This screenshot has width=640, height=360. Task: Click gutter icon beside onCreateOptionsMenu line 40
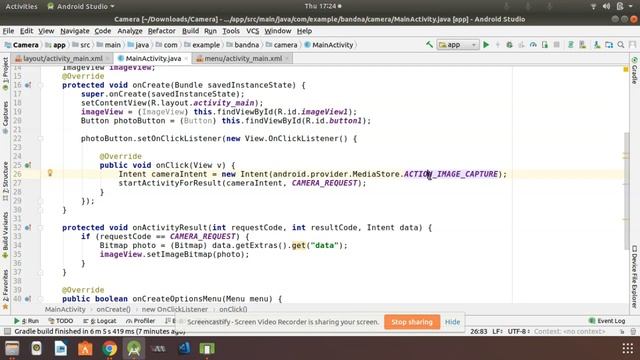click(27, 299)
